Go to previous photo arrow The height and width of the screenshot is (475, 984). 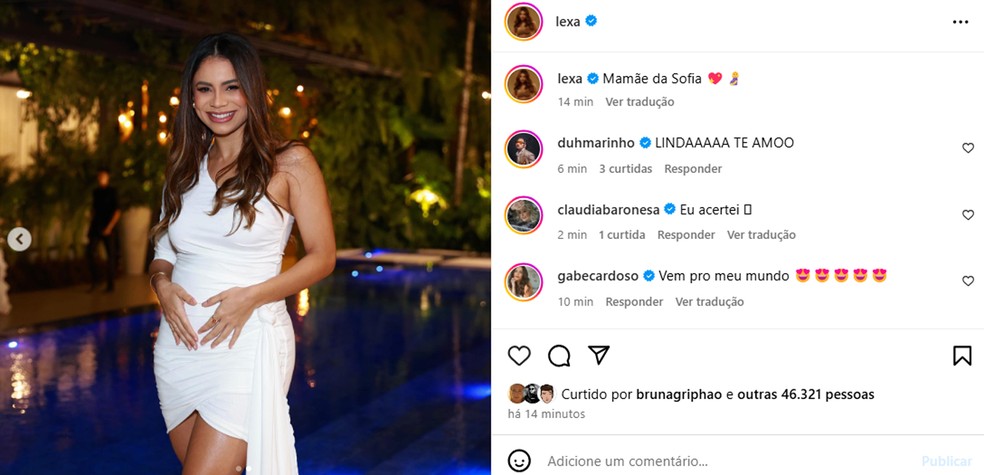pyautogui.click(x=20, y=239)
